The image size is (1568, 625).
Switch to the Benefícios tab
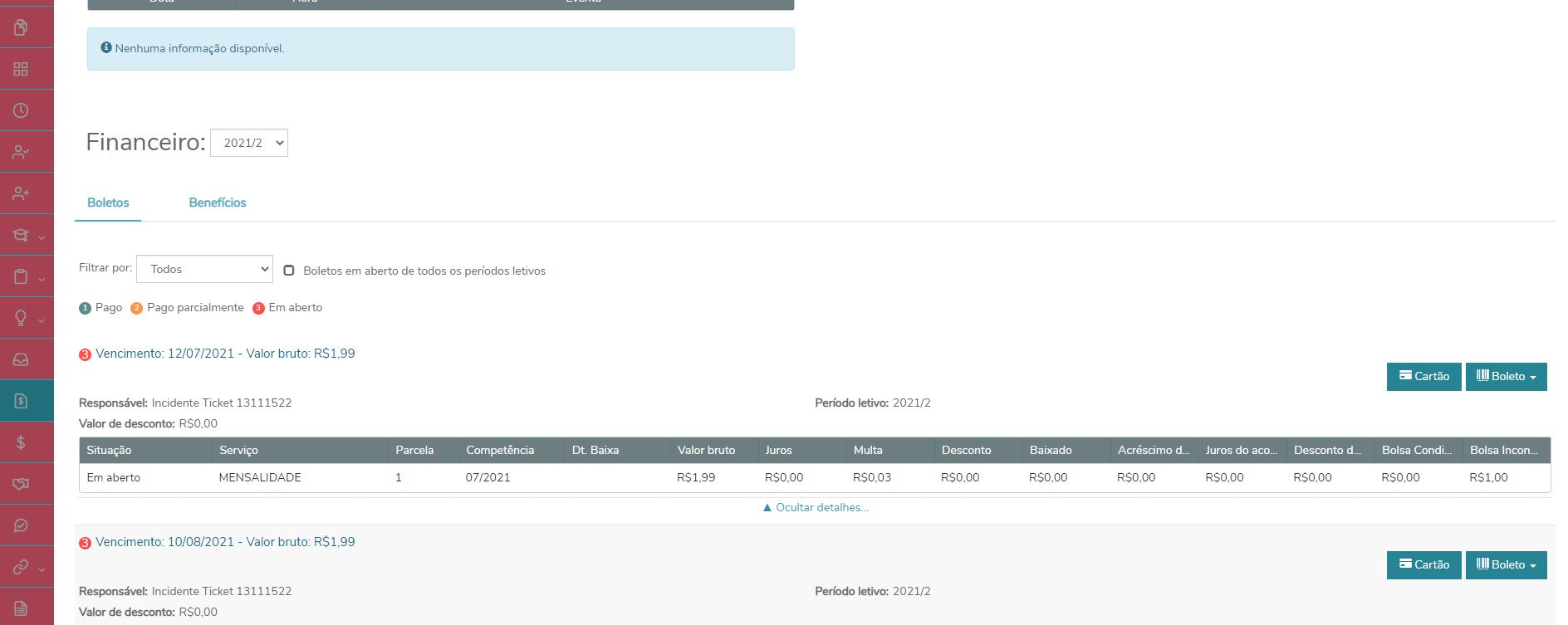point(218,203)
